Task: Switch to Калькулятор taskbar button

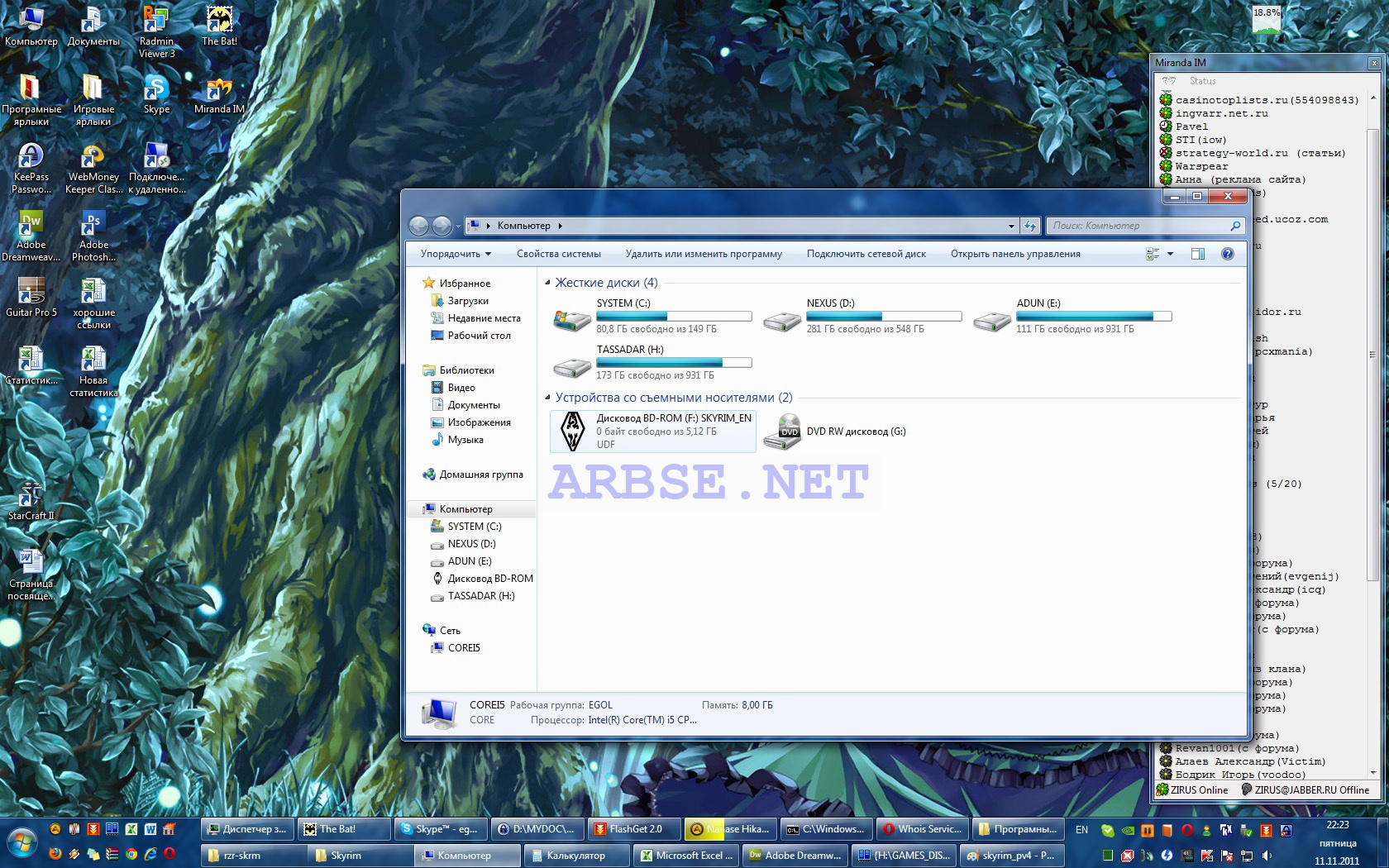Action: point(575,856)
